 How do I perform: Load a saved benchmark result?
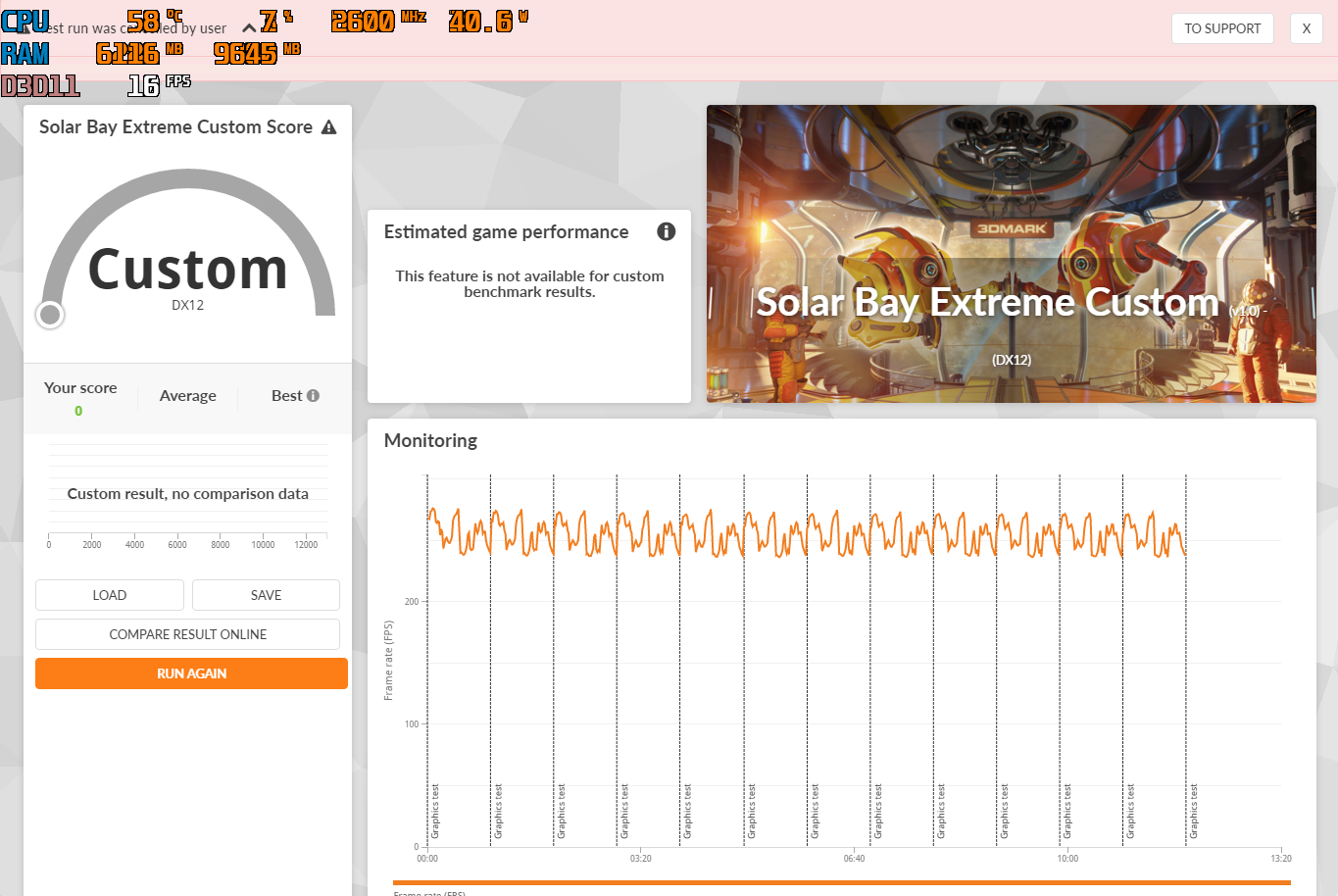pyautogui.click(x=110, y=595)
